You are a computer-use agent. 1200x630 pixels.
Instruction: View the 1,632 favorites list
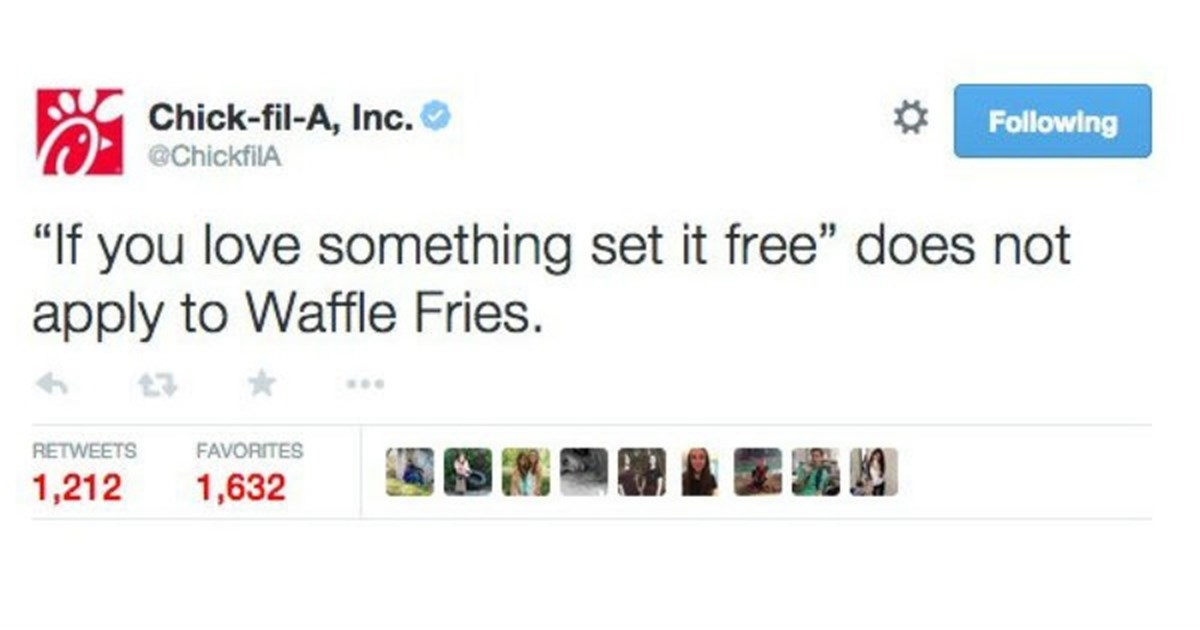243,487
